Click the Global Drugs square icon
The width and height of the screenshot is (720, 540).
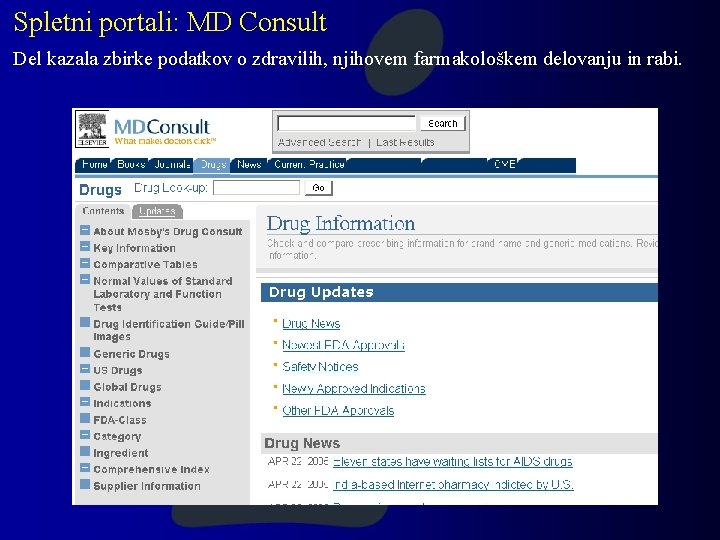coord(85,385)
